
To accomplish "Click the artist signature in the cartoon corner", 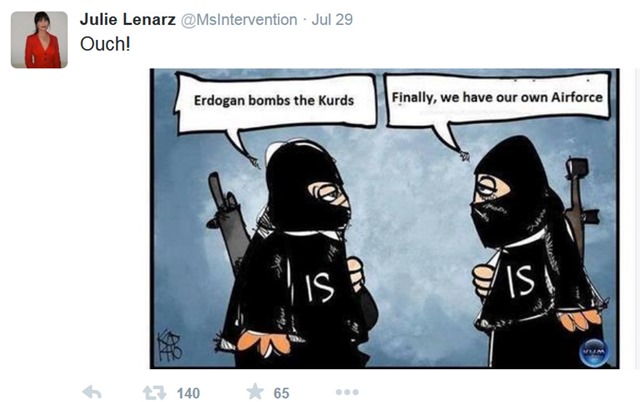I will coord(169,346).
